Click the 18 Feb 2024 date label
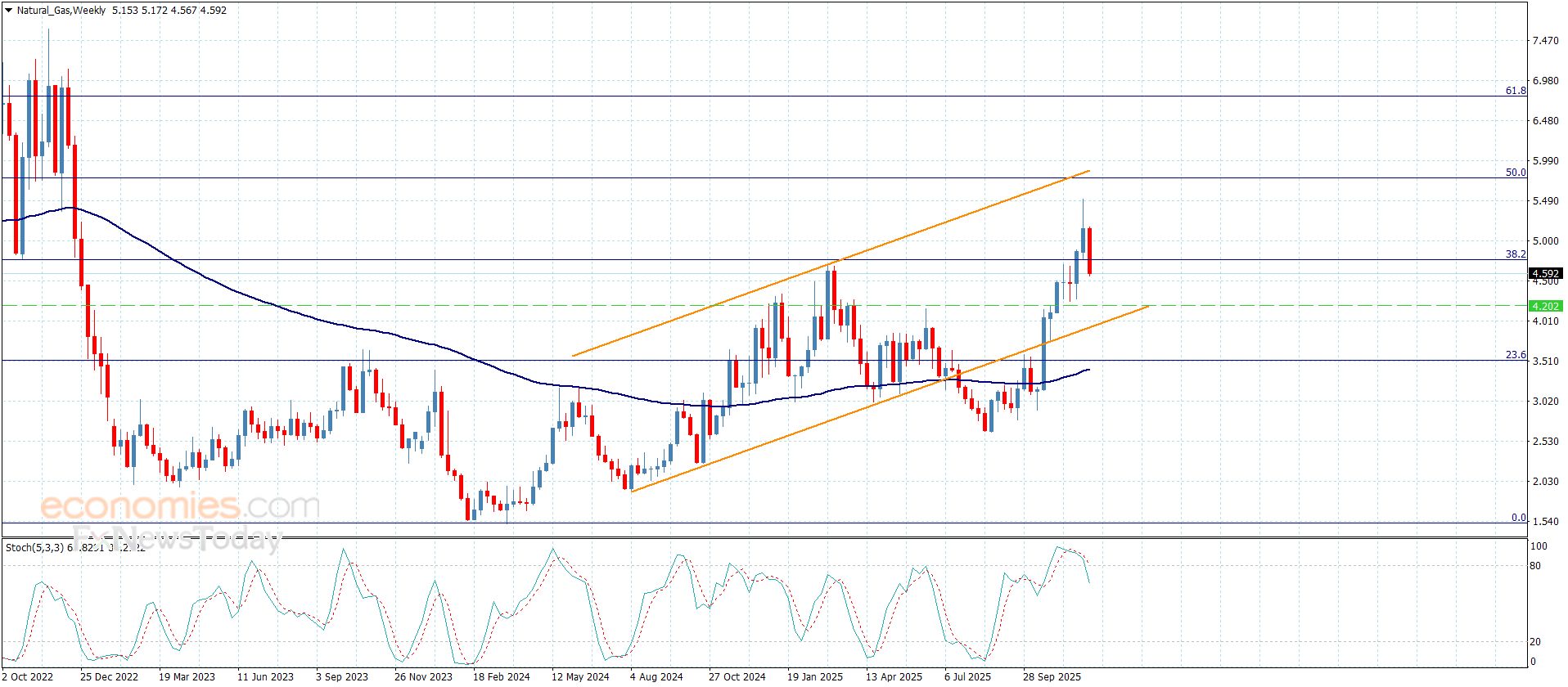1568x687 pixels. click(x=501, y=676)
